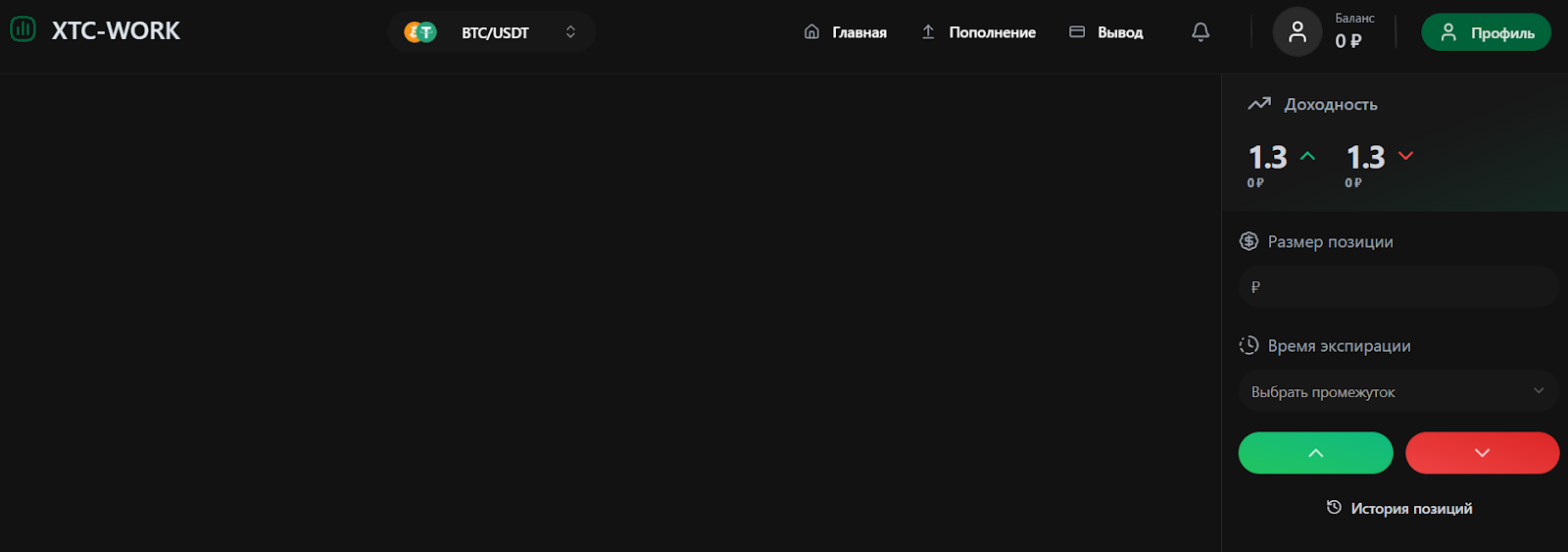The width and height of the screenshot is (1568, 552).
Task: Click the 0 ₽ balance value
Action: click(1348, 41)
